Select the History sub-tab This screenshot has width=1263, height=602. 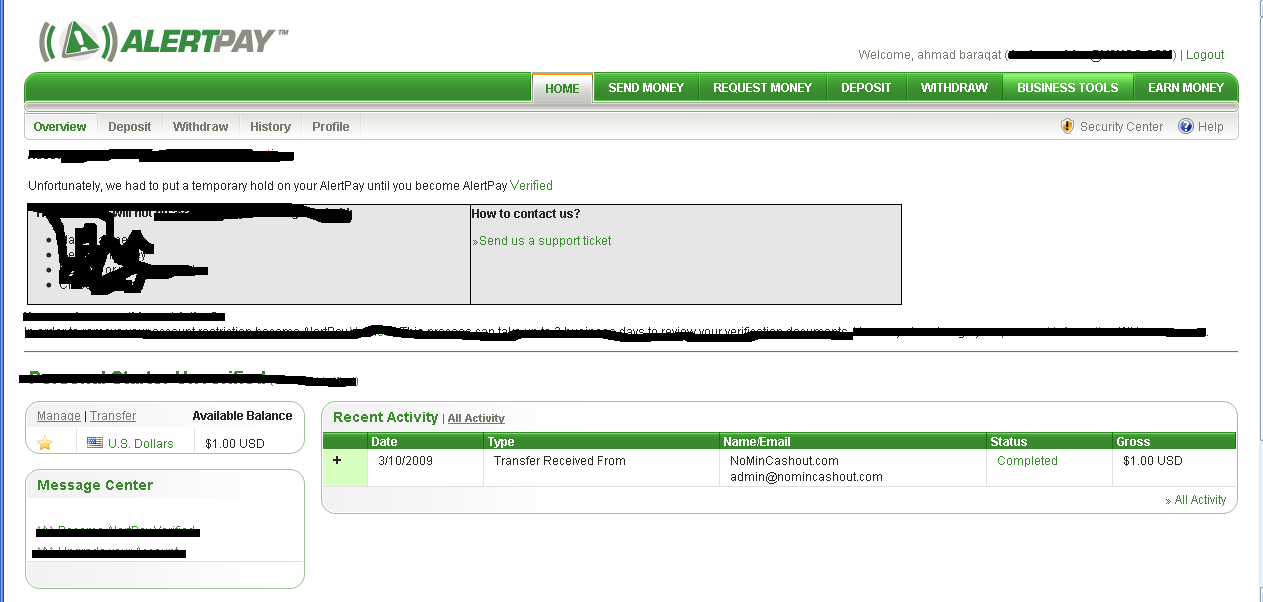click(270, 127)
